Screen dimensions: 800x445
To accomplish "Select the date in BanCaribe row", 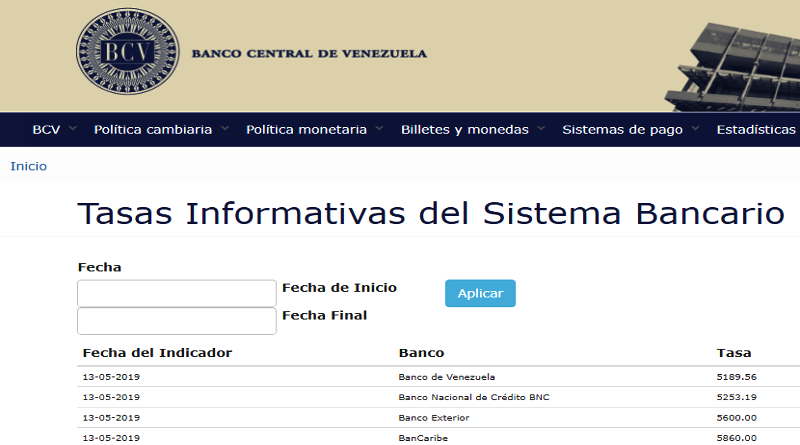I will pyautogui.click(x=111, y=438).
